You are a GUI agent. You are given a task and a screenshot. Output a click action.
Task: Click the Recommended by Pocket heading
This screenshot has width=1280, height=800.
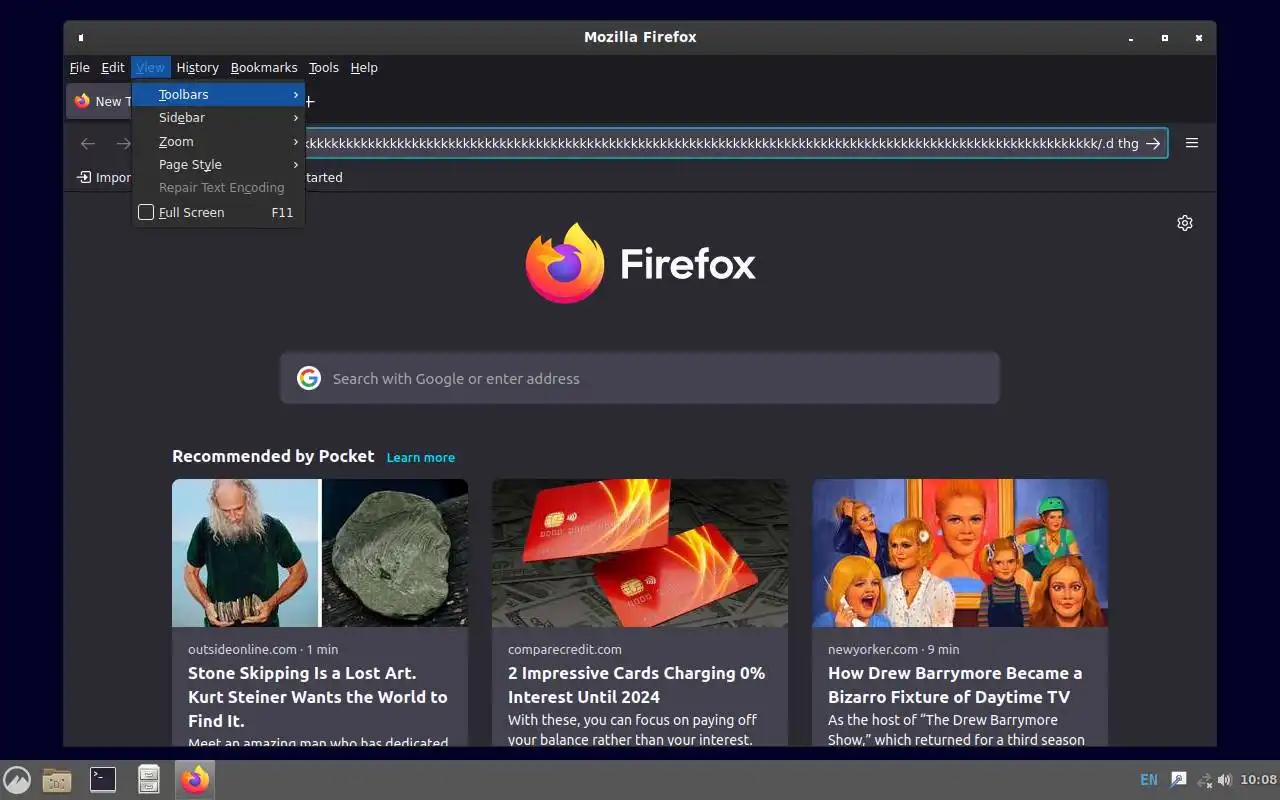pos(273,456)
